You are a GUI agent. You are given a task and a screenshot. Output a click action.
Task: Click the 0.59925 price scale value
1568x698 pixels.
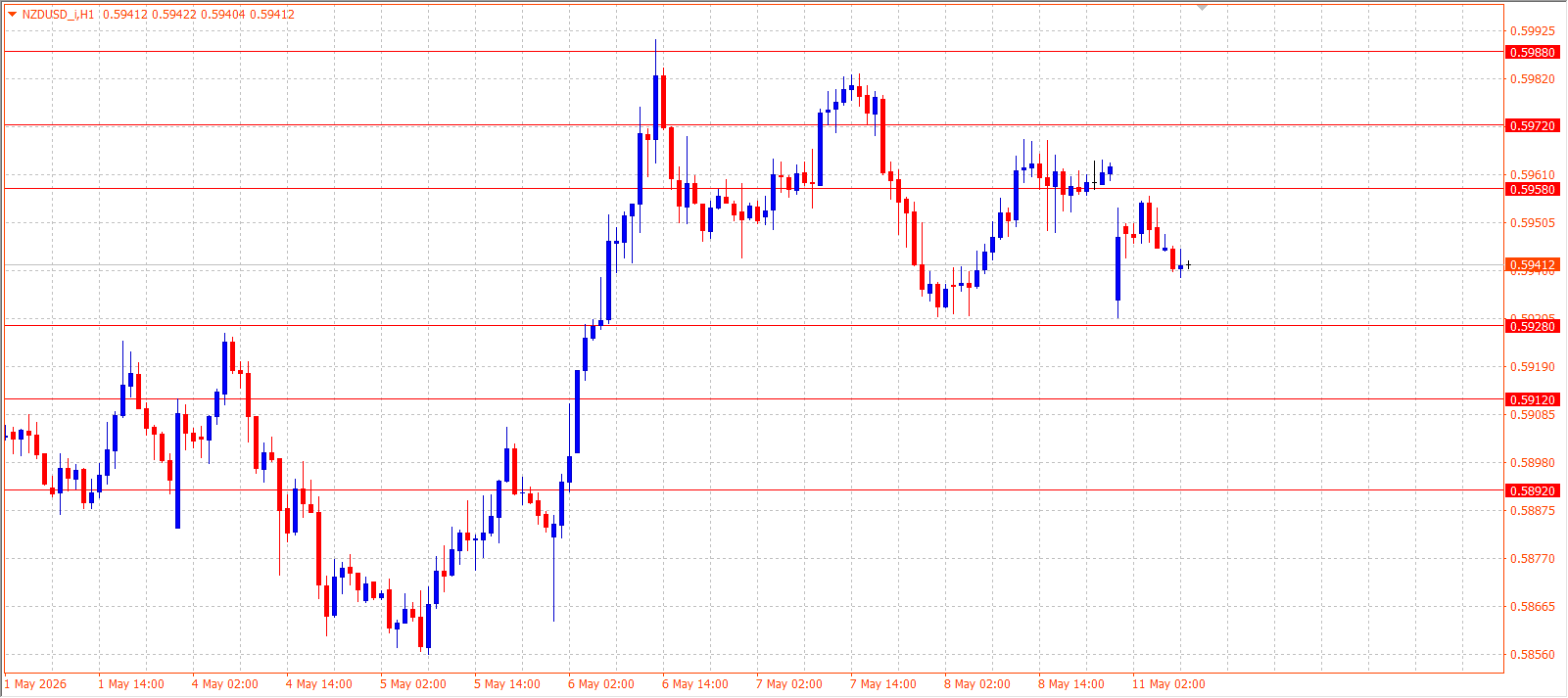click(1533, 31)
